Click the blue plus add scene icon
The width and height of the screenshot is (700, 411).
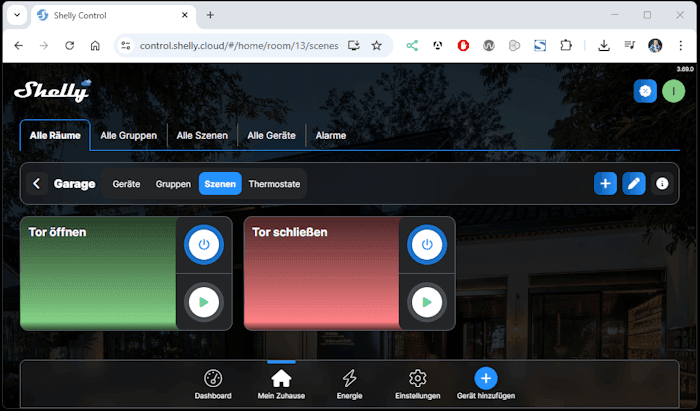[605, 184]
